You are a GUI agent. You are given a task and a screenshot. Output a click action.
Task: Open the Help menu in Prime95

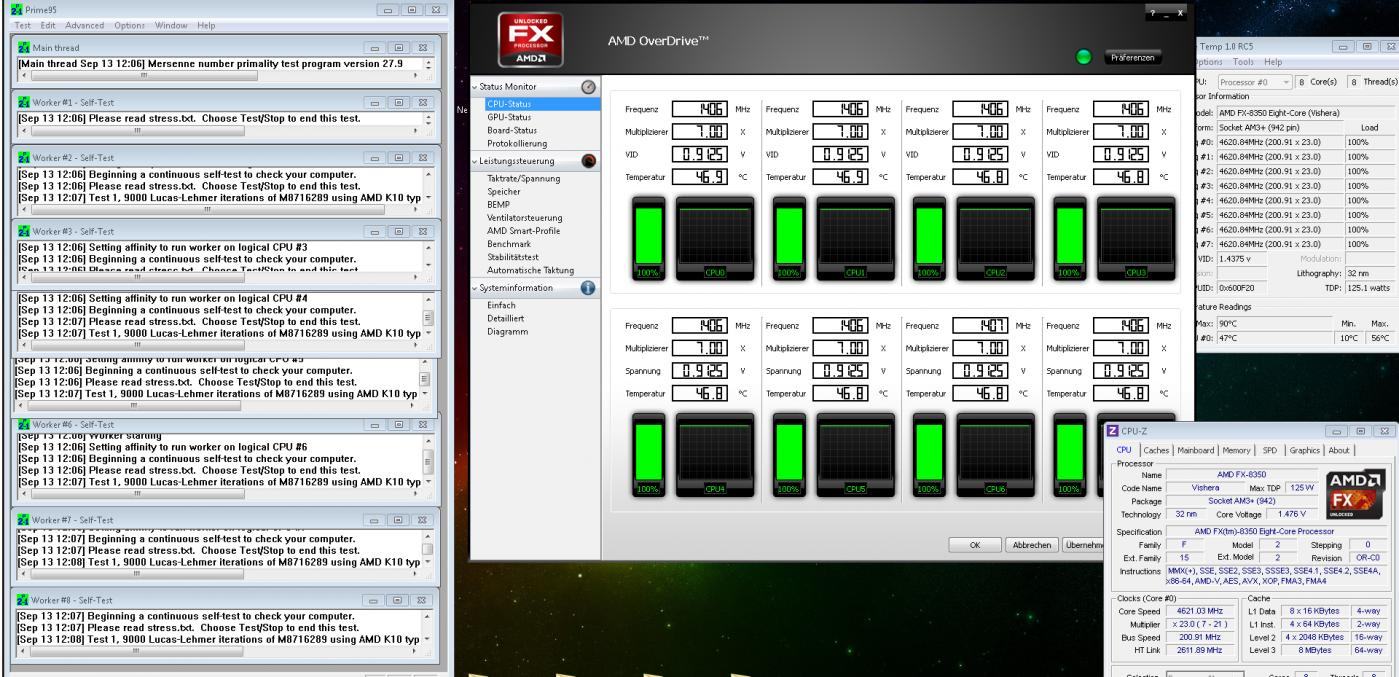[x=206, y=24]
